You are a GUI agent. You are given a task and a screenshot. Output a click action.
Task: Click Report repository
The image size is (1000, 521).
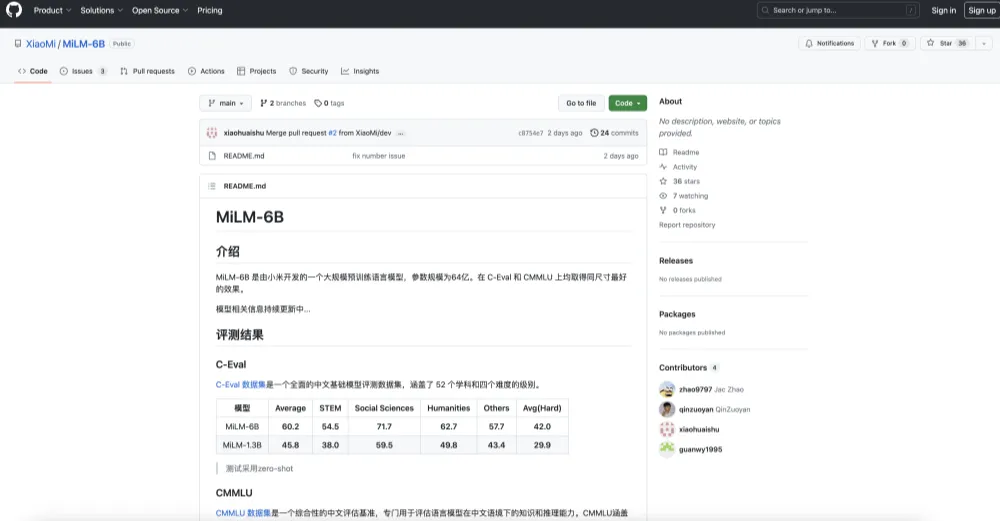pos(687,225)
